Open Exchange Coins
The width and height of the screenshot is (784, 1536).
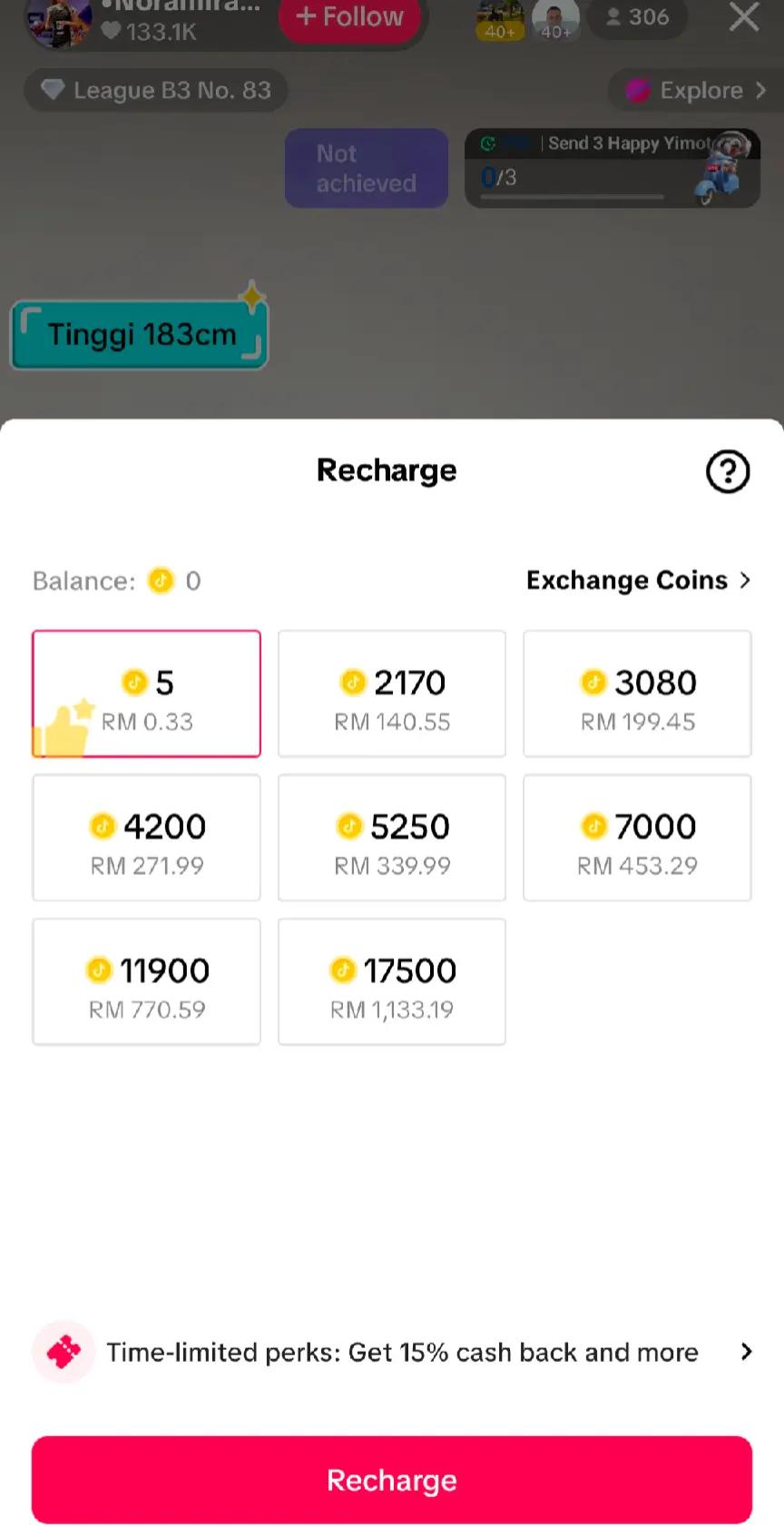point(638,581)
